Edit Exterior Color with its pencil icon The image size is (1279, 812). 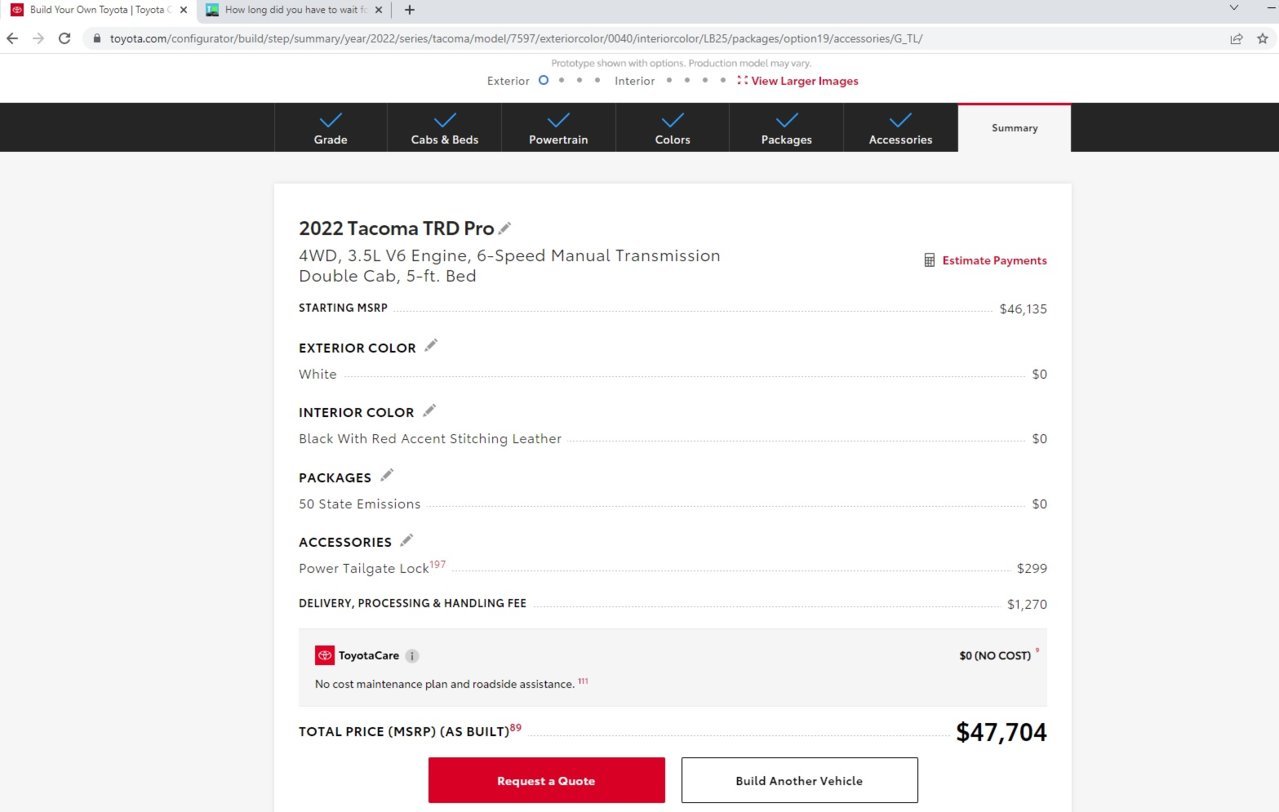pos(431,345)
